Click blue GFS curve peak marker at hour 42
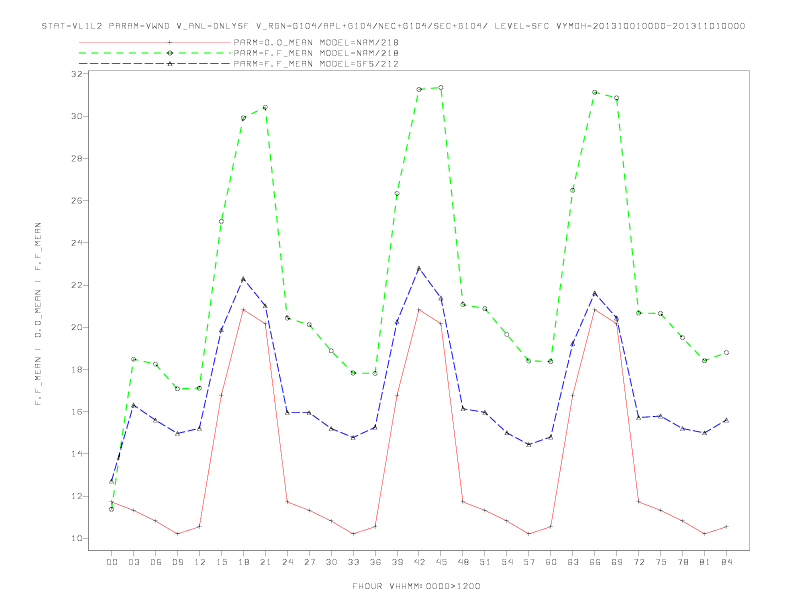 419,269
